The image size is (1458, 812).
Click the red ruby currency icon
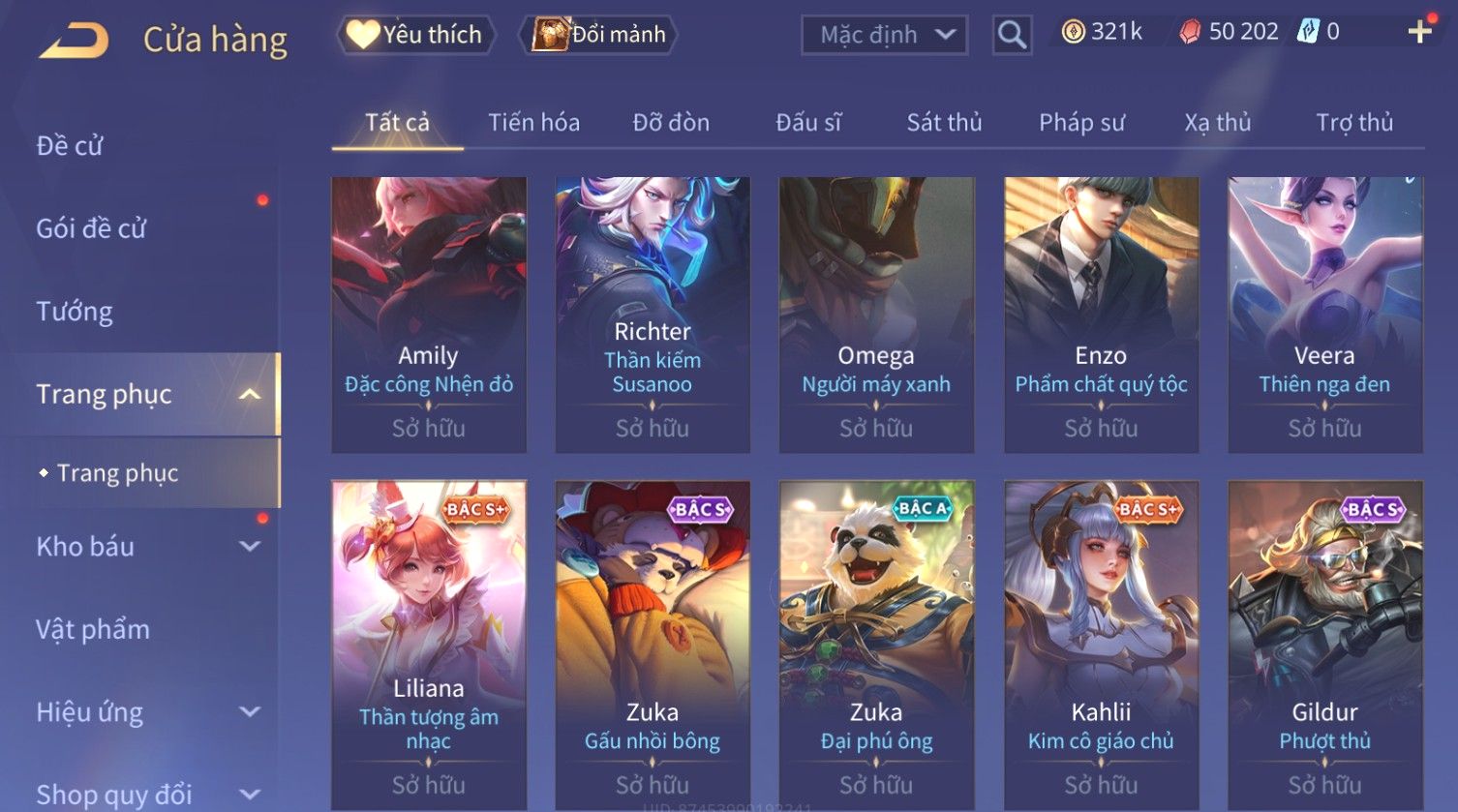click(x=1190, y=33)
